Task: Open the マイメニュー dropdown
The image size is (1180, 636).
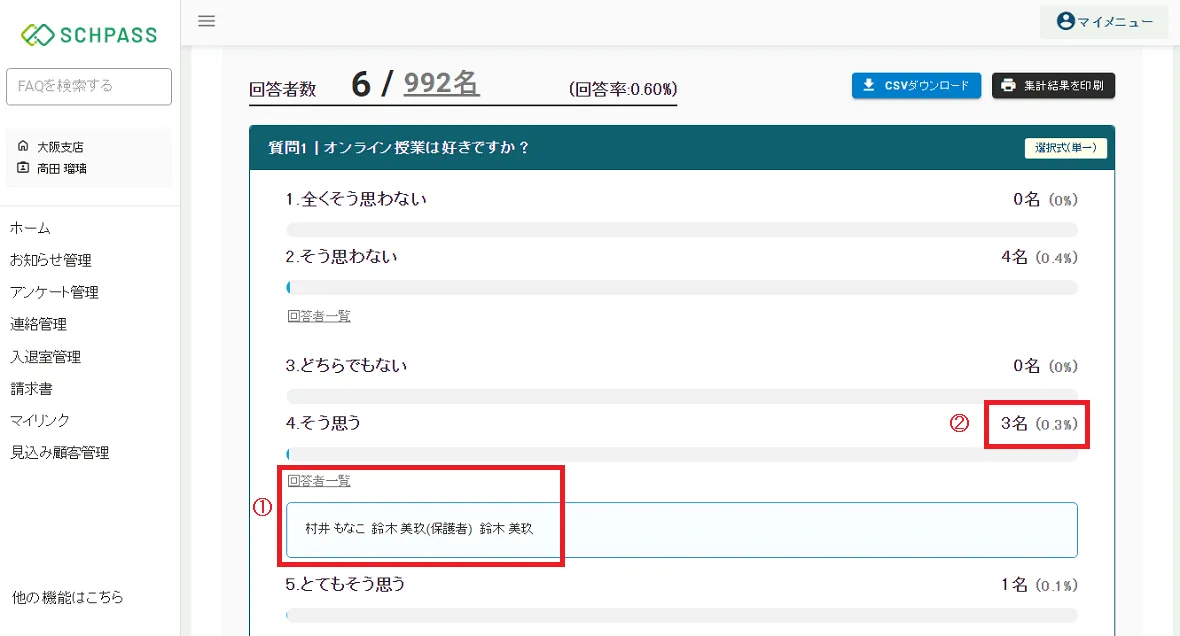Action: tap(1104, 22)
